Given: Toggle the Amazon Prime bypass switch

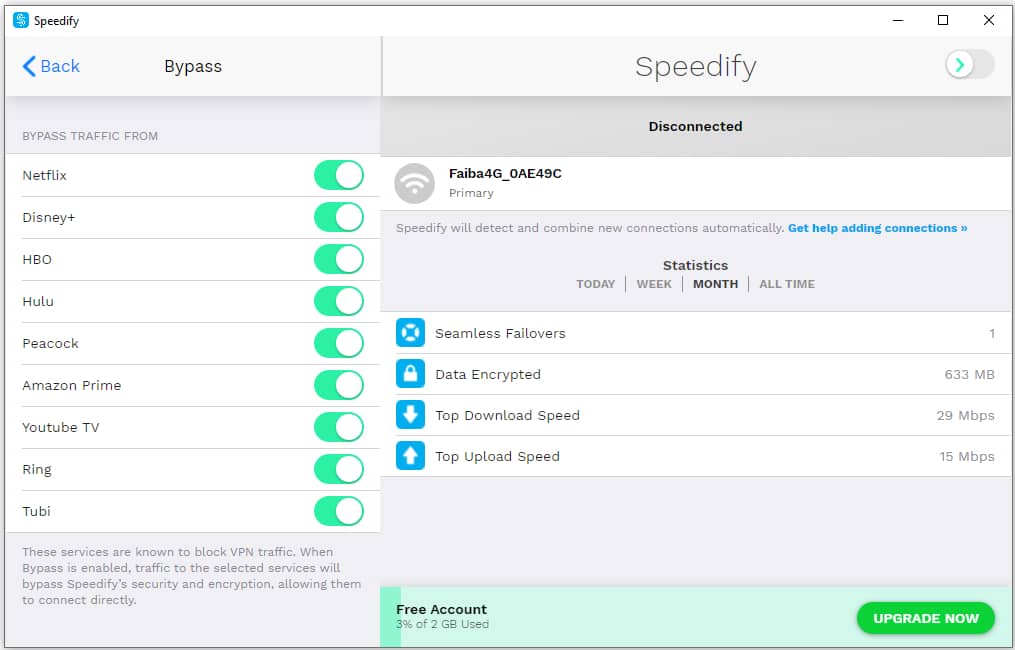Looking at the screenshot, I should point(339,385).
